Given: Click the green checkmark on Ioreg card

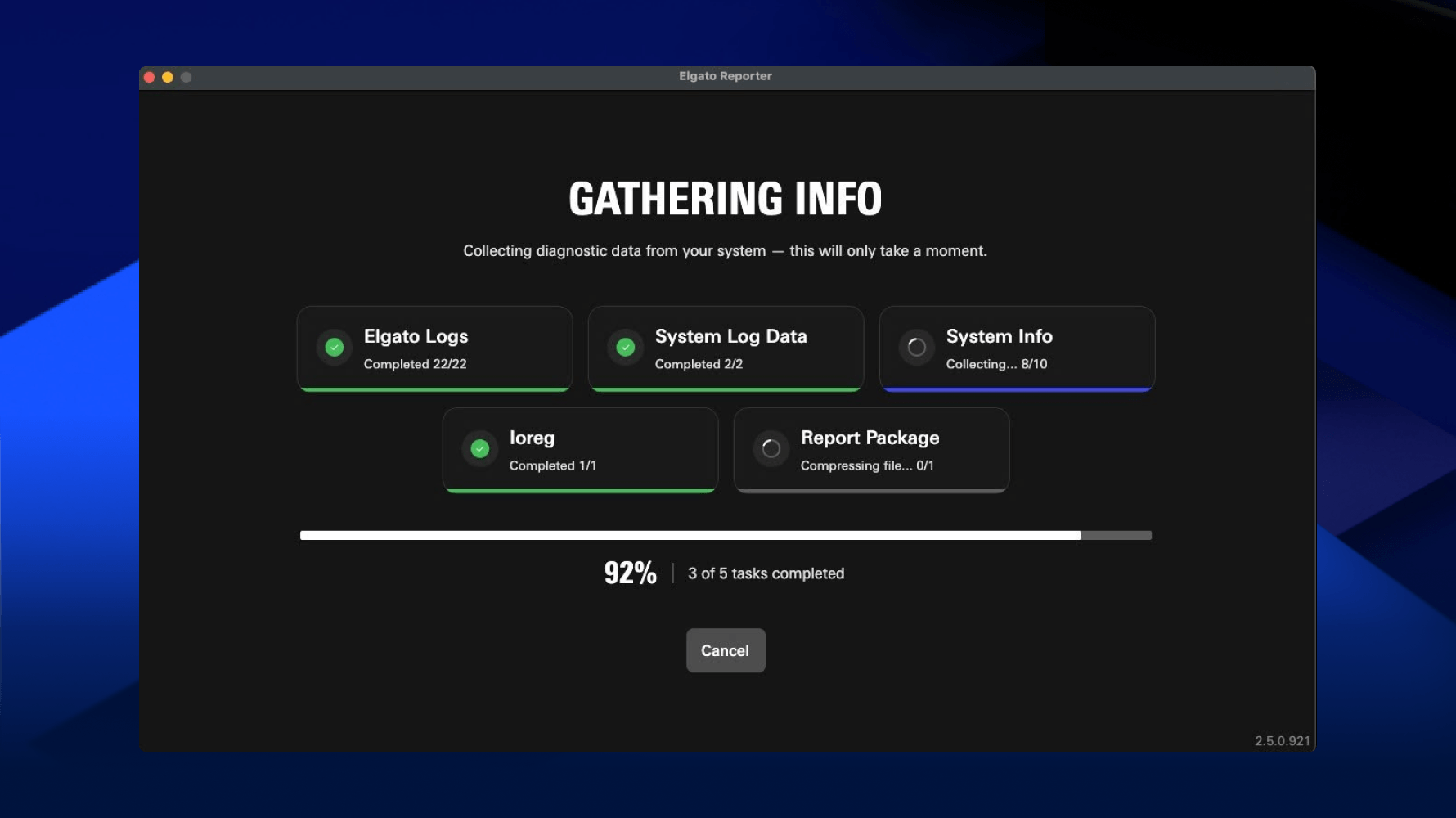Looking at the screenshot, I should tap(480, 449).
